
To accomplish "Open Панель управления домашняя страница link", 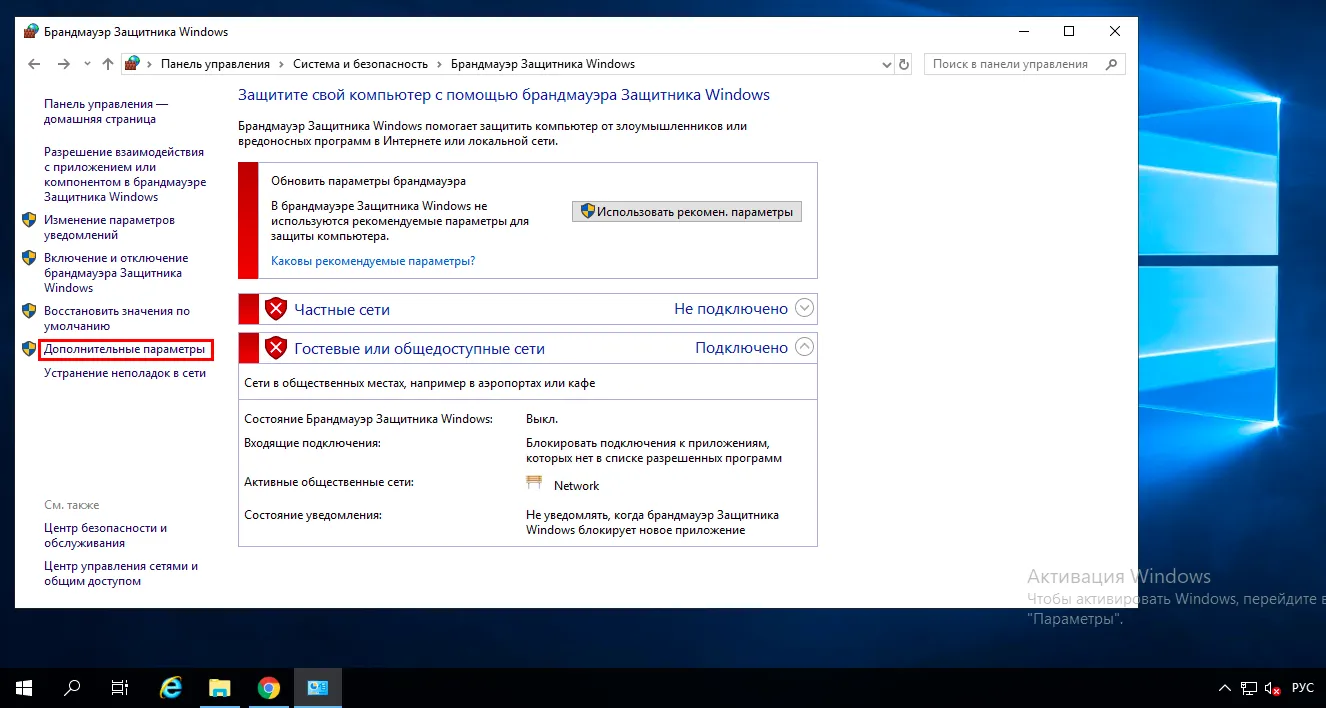I will (106, 111).
